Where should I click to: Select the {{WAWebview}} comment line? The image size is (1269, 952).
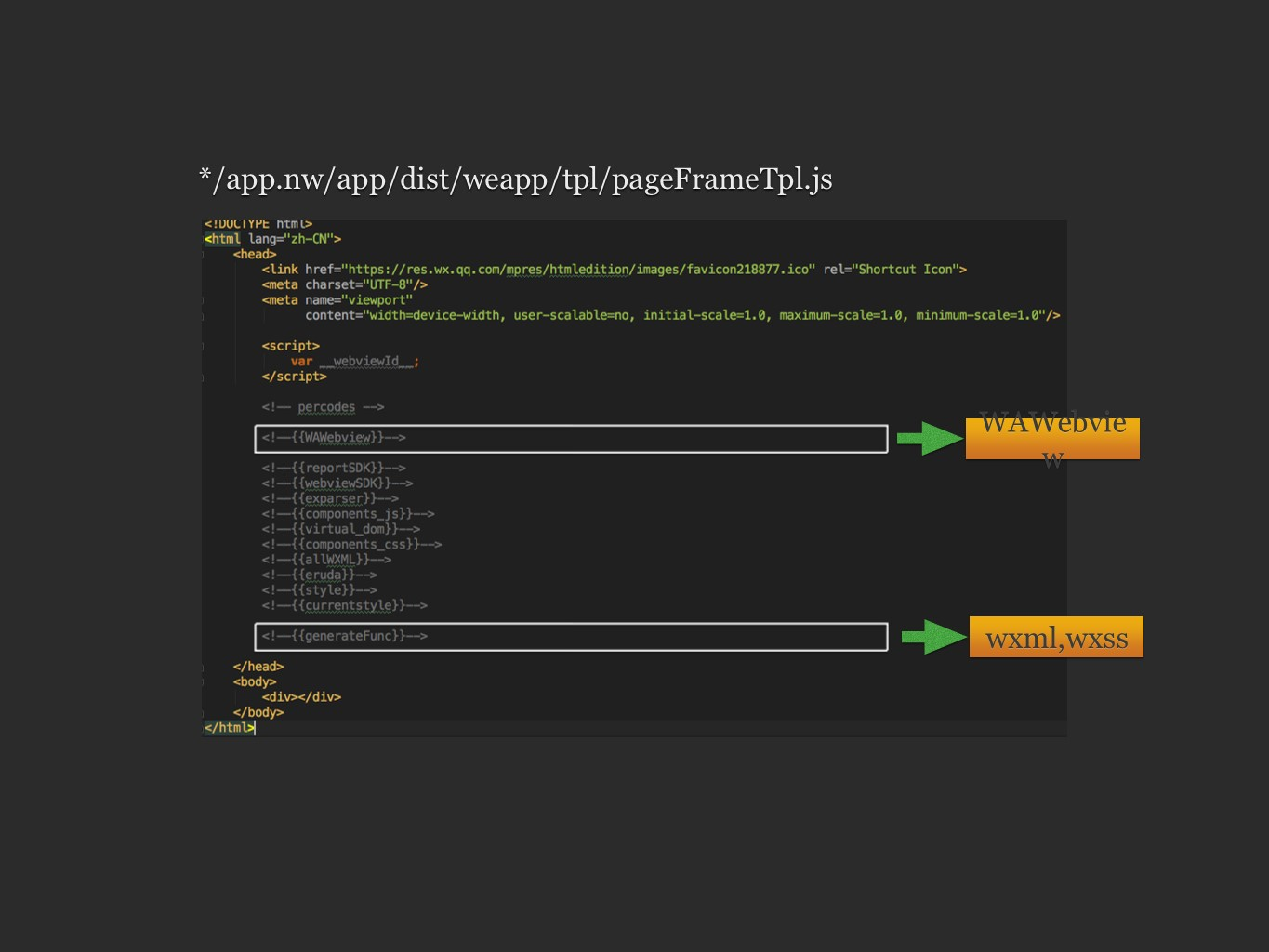(x=334, y=438)
